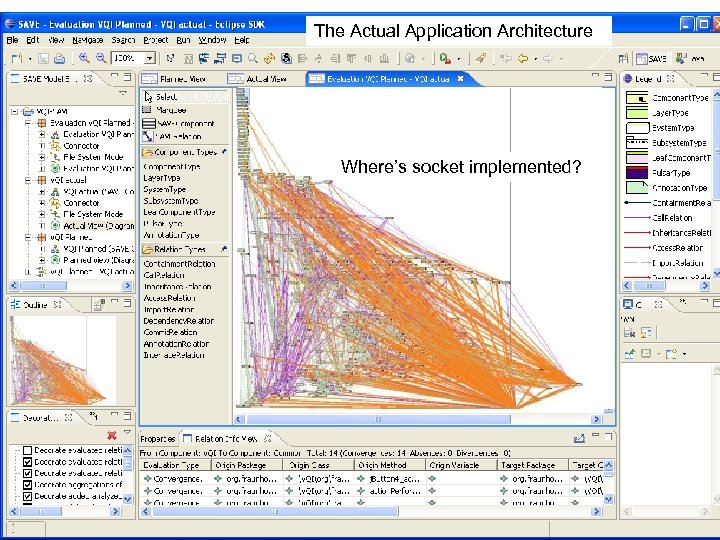Open the Model Explorer view menu triangle
Screen dimensions: 720x540
pyautogui.click(x=123, y=93)
